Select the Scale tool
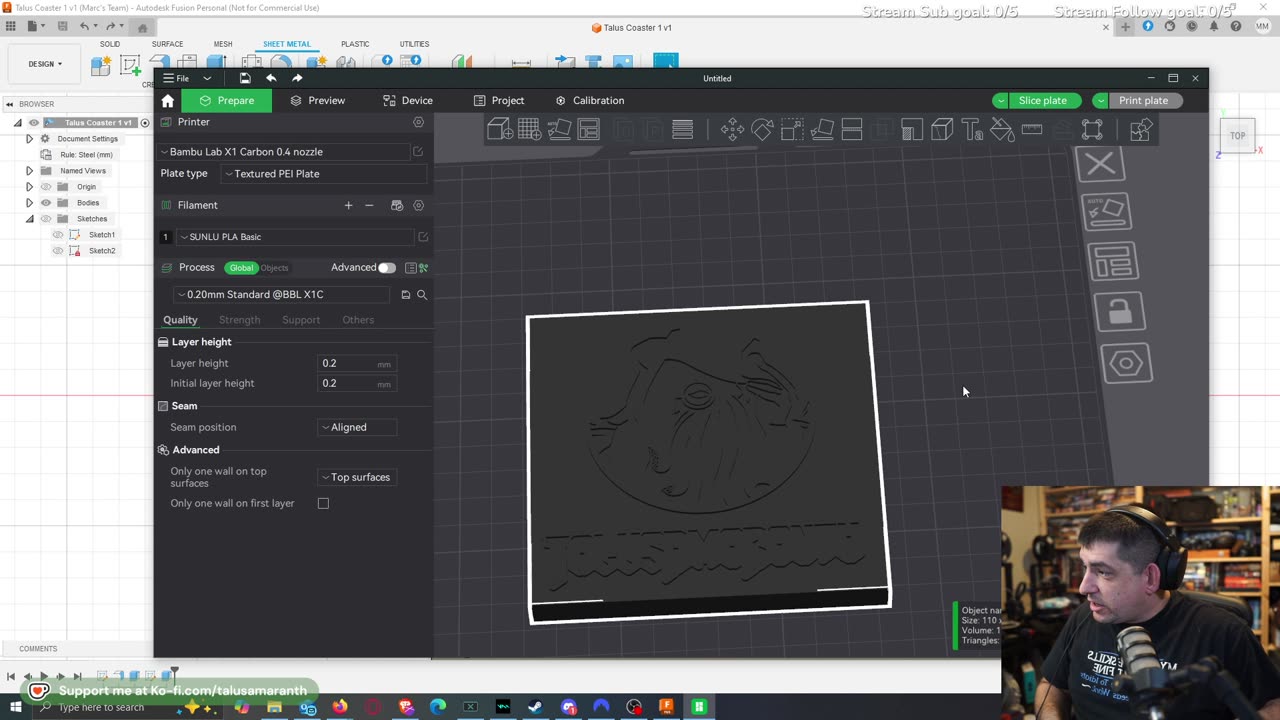Viewport: 1280px width, 720px height. pyautogui.click(x=792, y=129)
